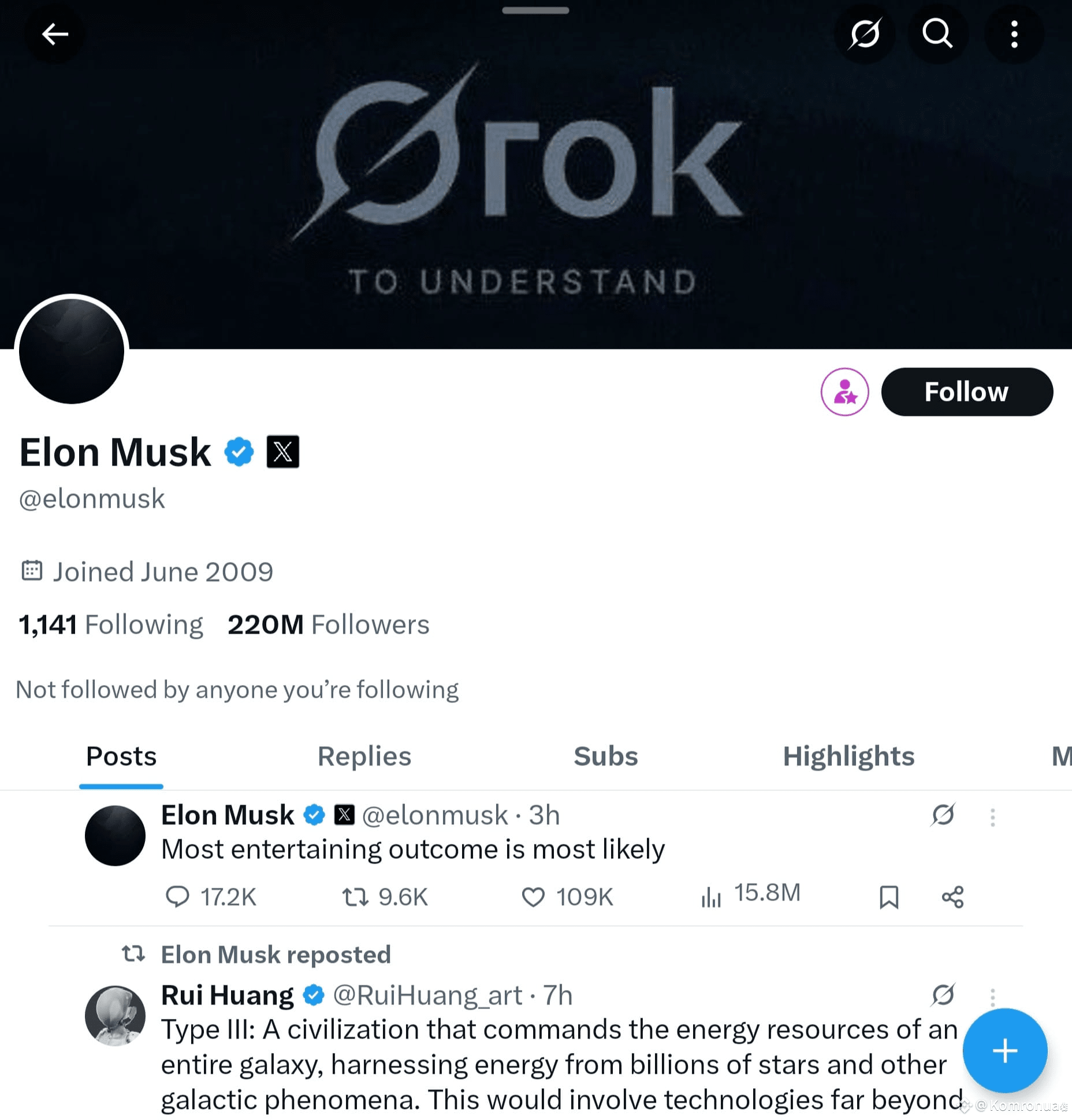
Task: Open the large profile avatar picture
Action: tap(72, 351)
